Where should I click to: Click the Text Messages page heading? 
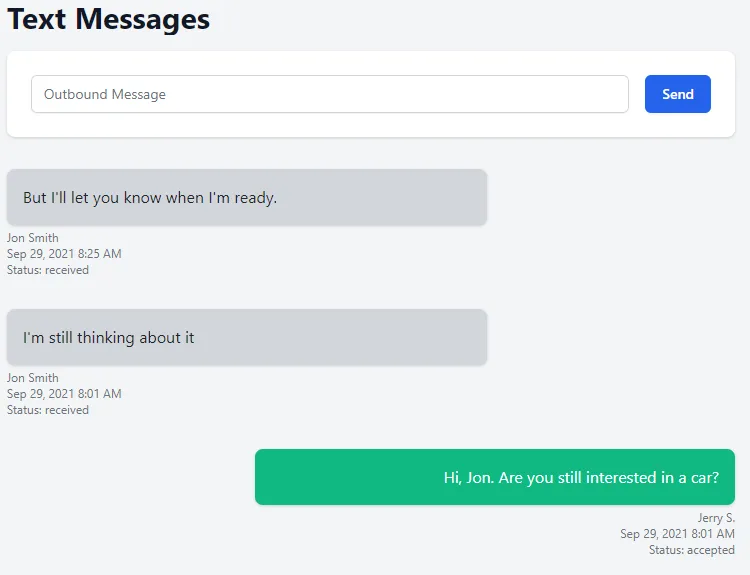(x=109, y=19)
